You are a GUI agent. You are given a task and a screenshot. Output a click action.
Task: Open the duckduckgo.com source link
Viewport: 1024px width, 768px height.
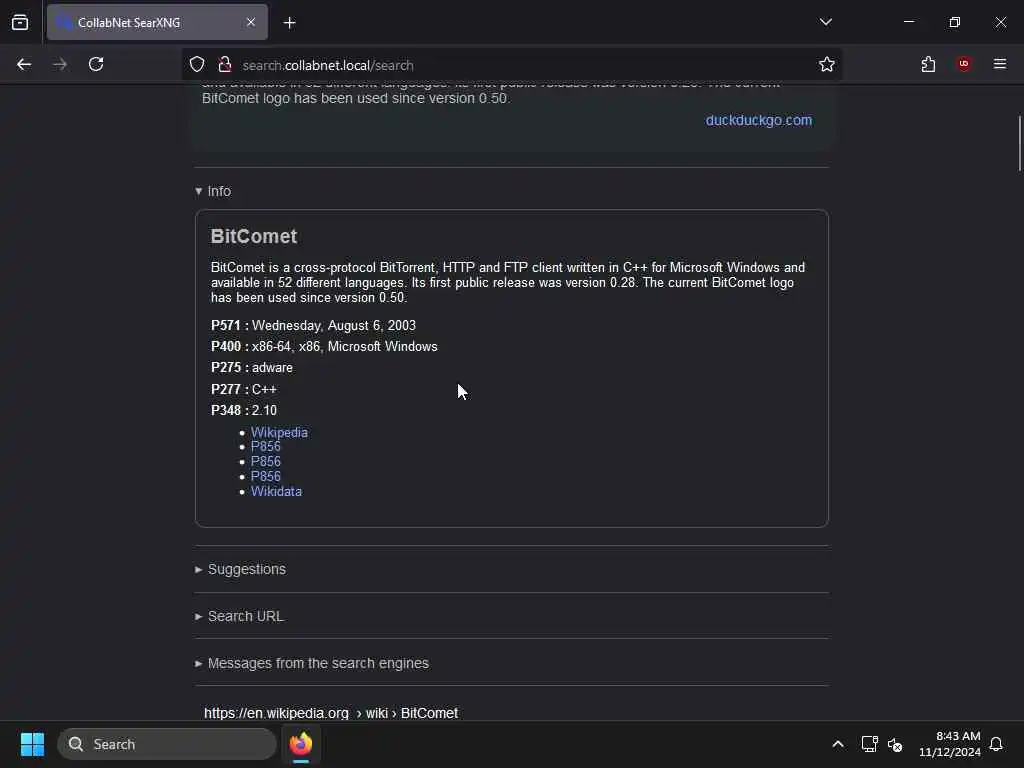pyautogui.click(x=759, y=120)
